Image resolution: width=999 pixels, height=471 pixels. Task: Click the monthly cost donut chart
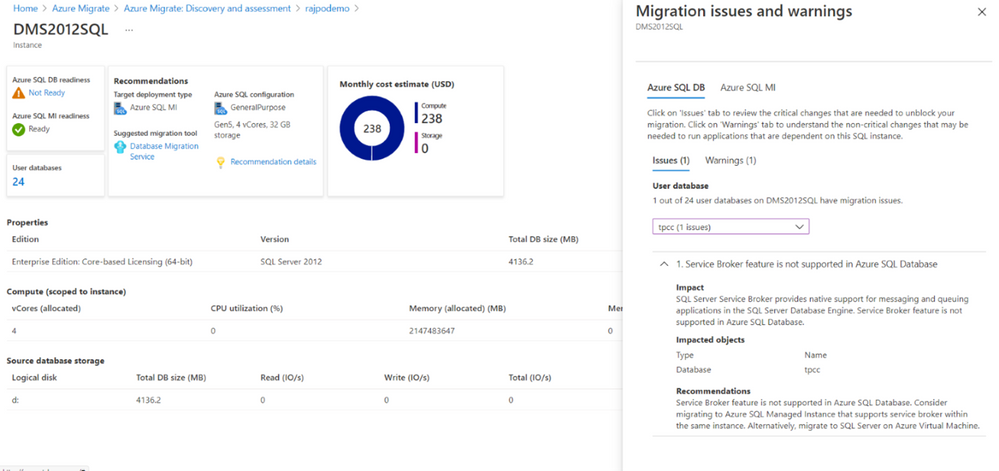tap(372, 129)
